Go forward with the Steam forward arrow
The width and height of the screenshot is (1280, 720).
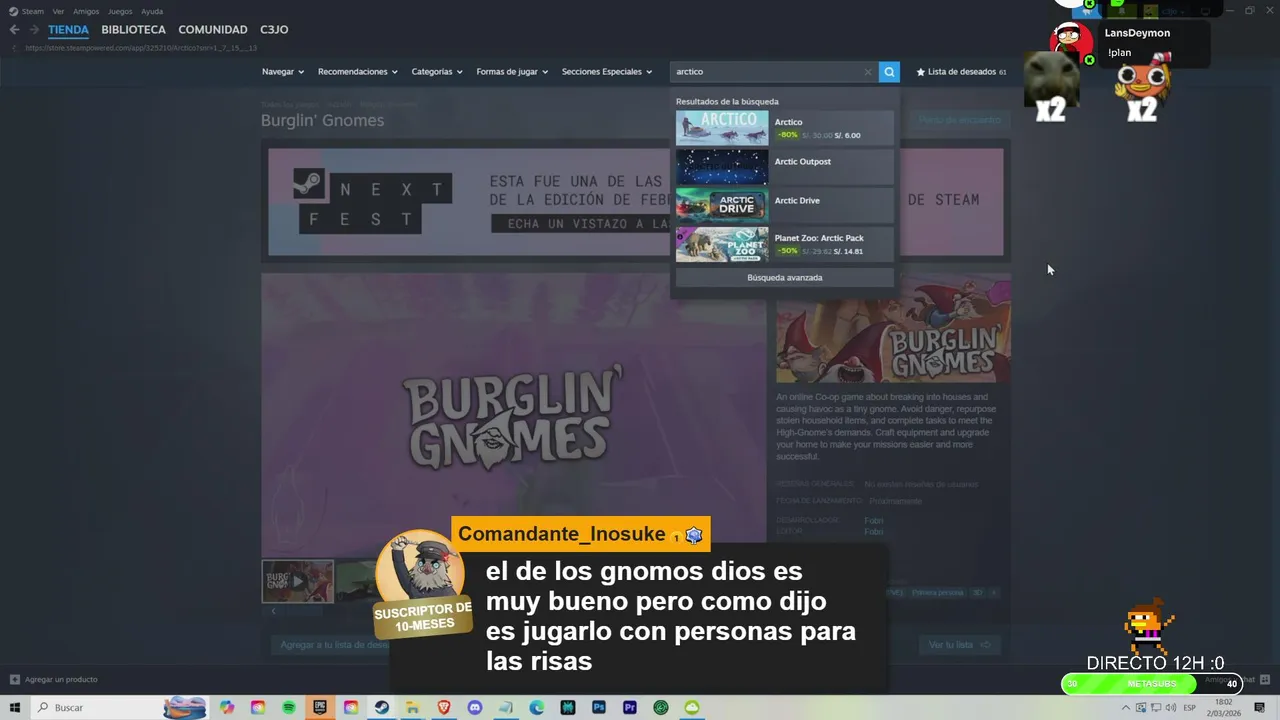tap(34, 30)
